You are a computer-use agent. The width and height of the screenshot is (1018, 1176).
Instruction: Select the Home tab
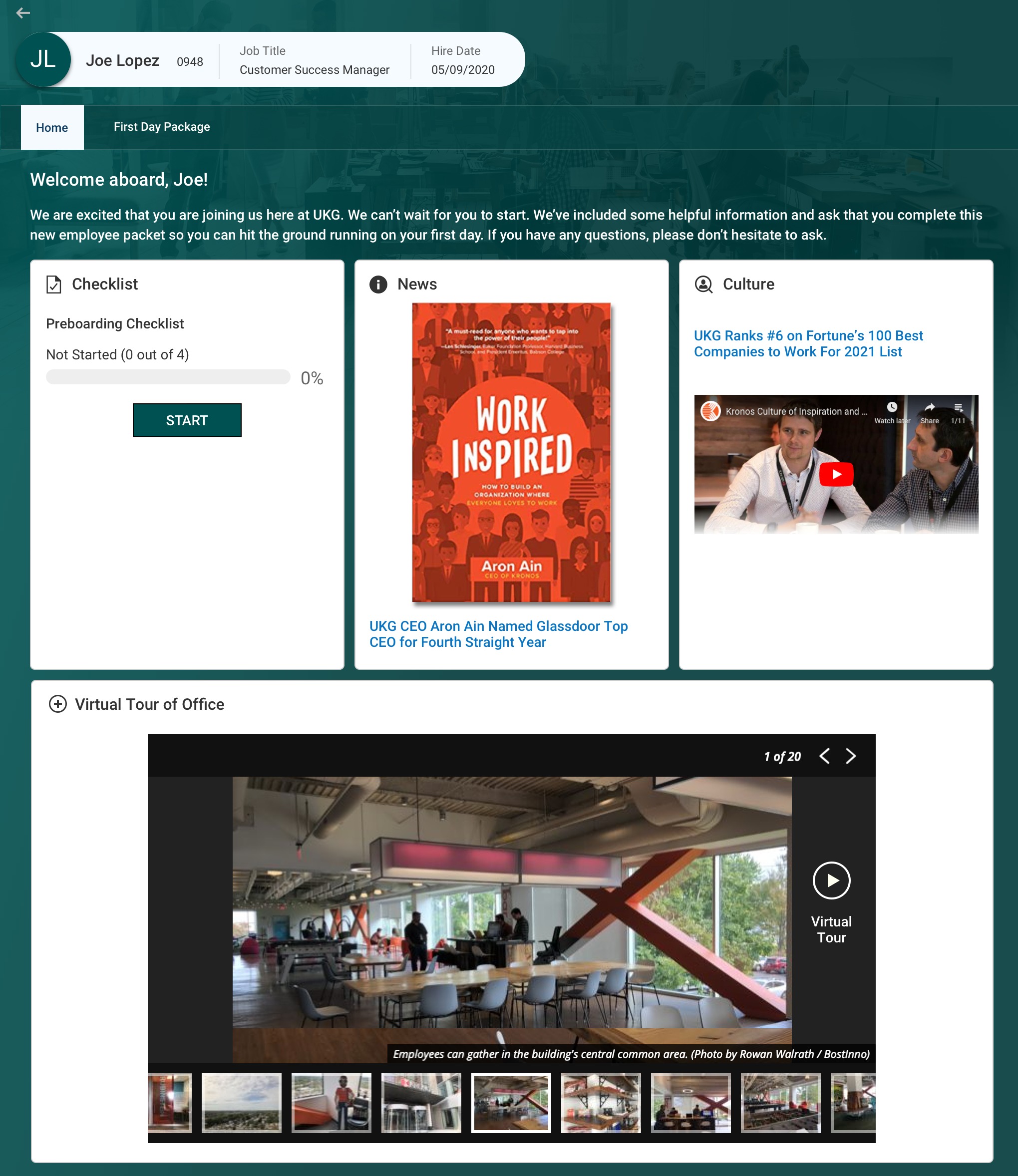(52, 127)
